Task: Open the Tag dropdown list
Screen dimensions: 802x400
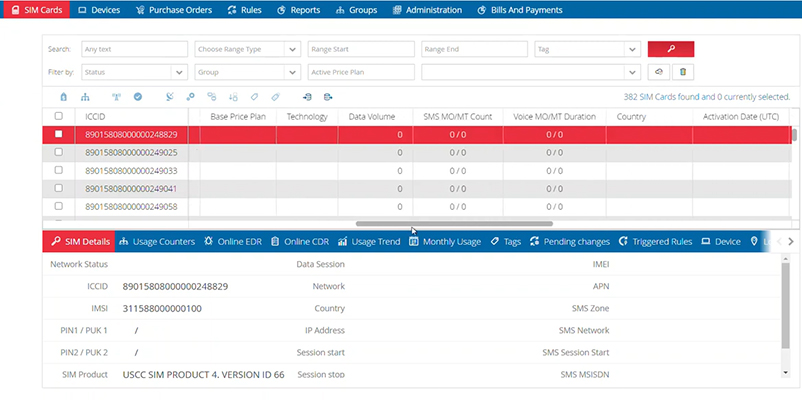Action: [x=587, y=49]
